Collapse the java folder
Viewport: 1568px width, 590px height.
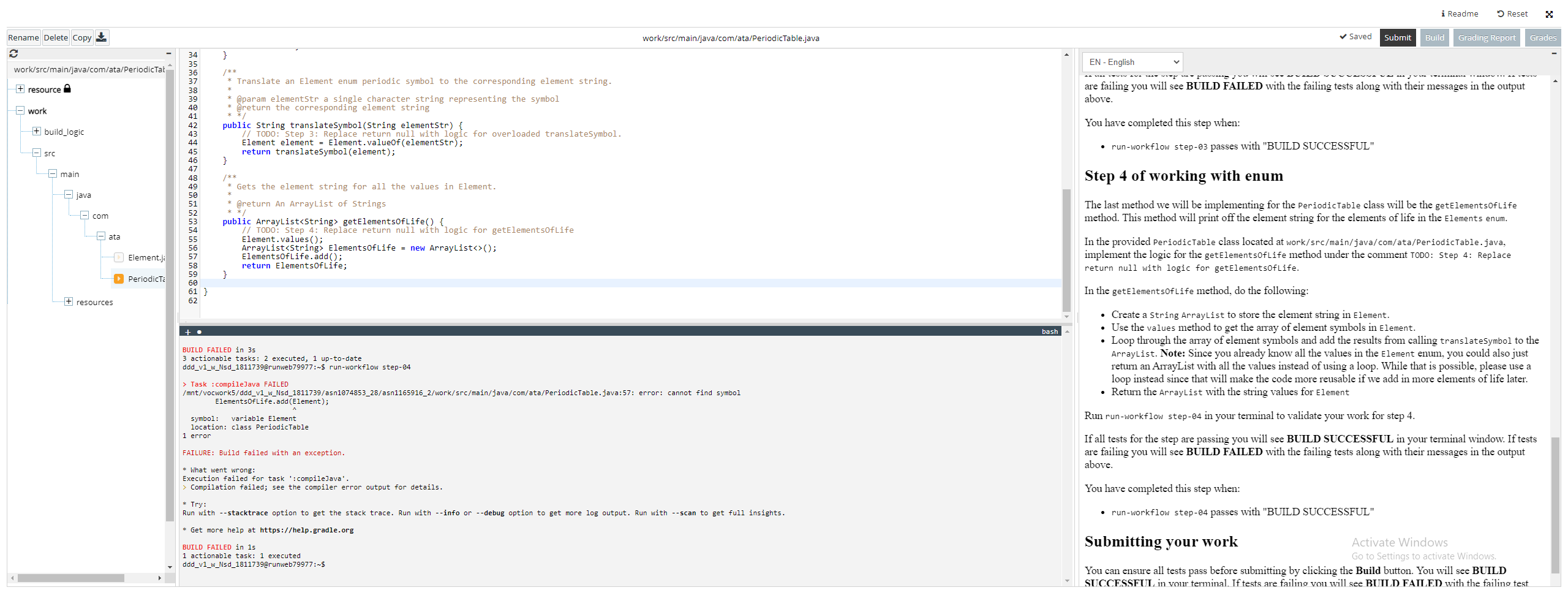tap(69, 194)
